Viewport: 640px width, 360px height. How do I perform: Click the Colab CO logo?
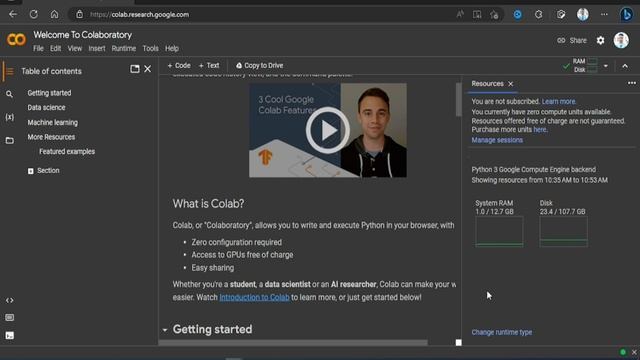click(16, 40)
